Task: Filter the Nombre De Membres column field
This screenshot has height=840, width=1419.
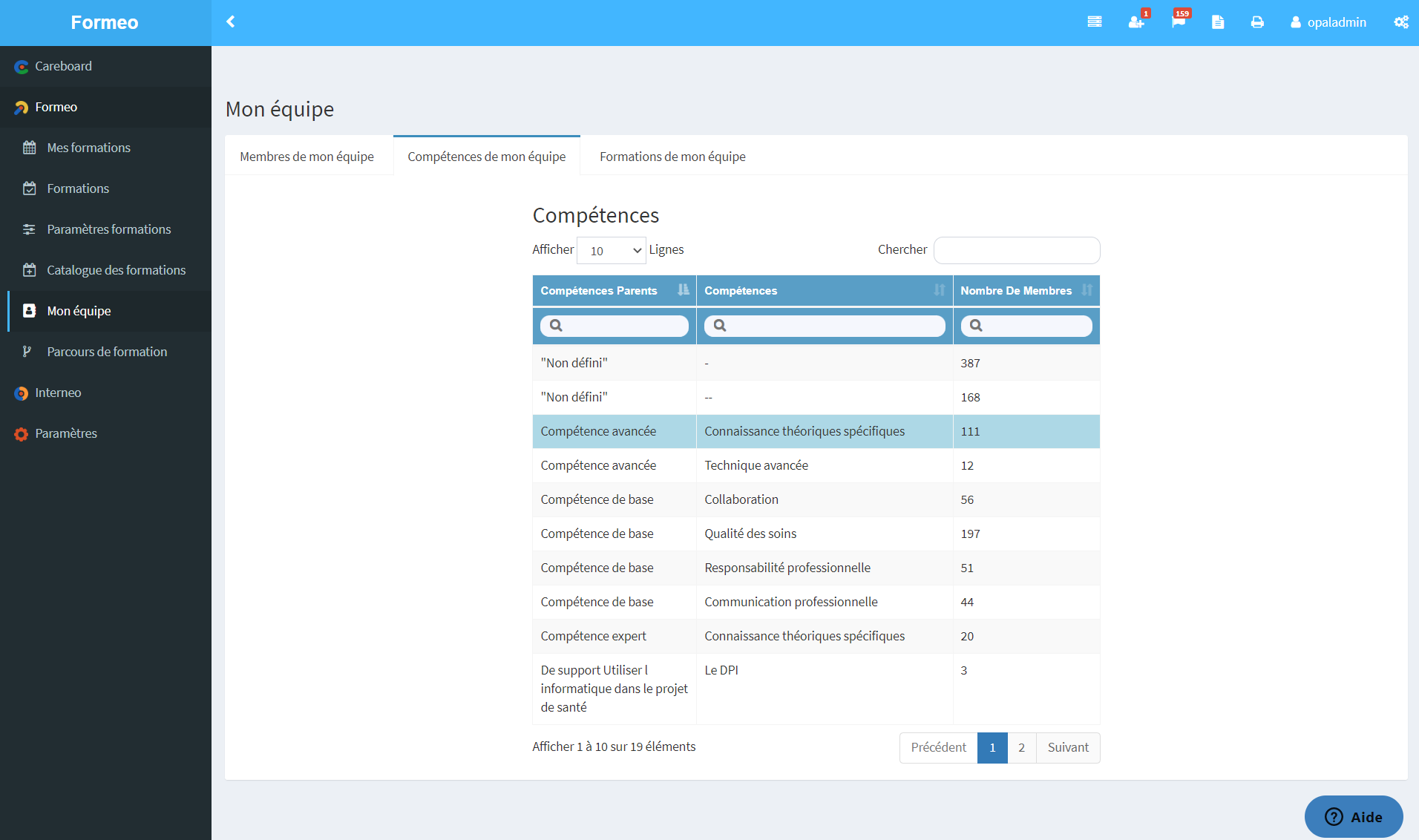Action: [x=1026, y=326]
